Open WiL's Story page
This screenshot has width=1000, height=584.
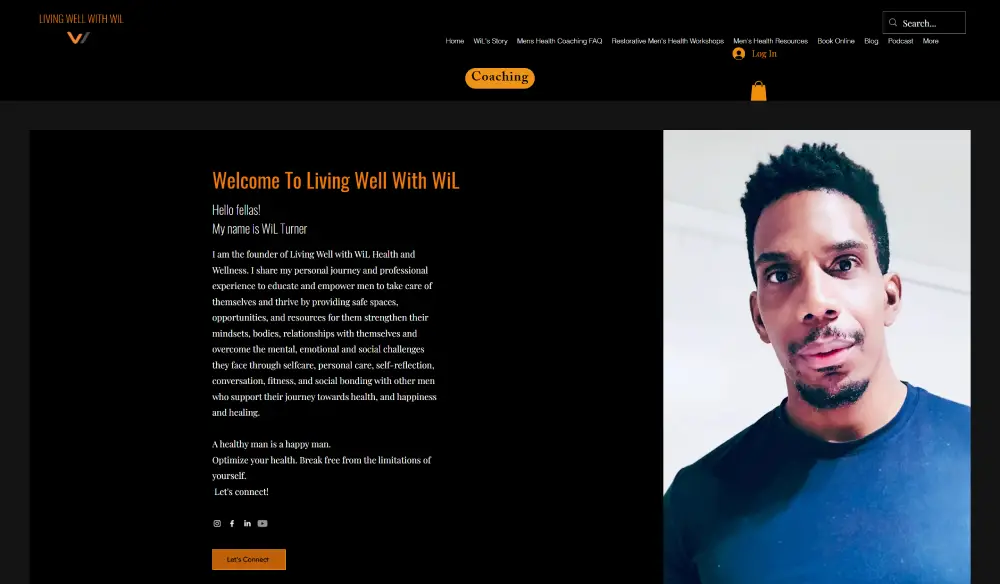[x=490, y=41]
